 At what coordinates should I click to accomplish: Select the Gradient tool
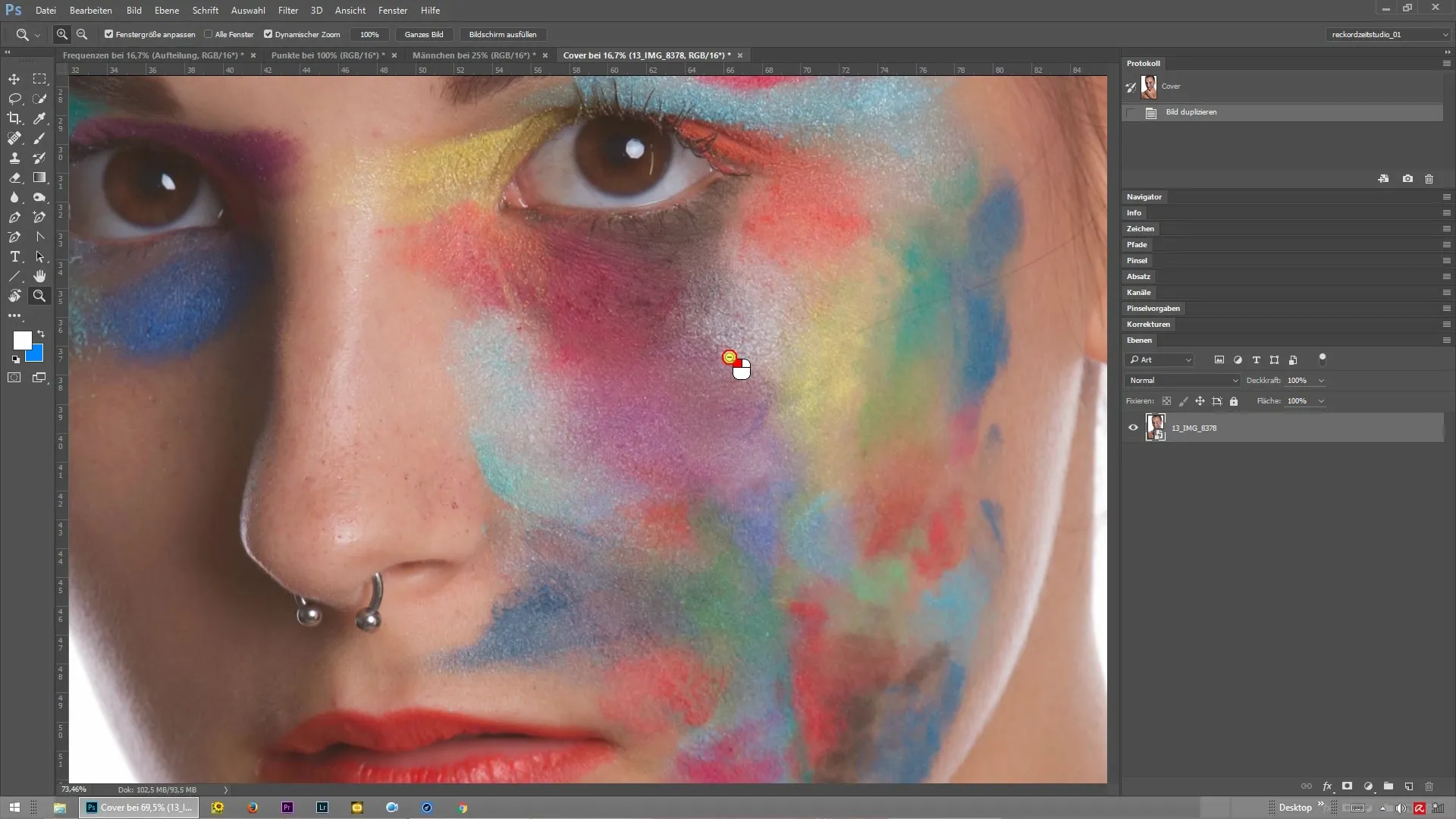coord(39,177)
